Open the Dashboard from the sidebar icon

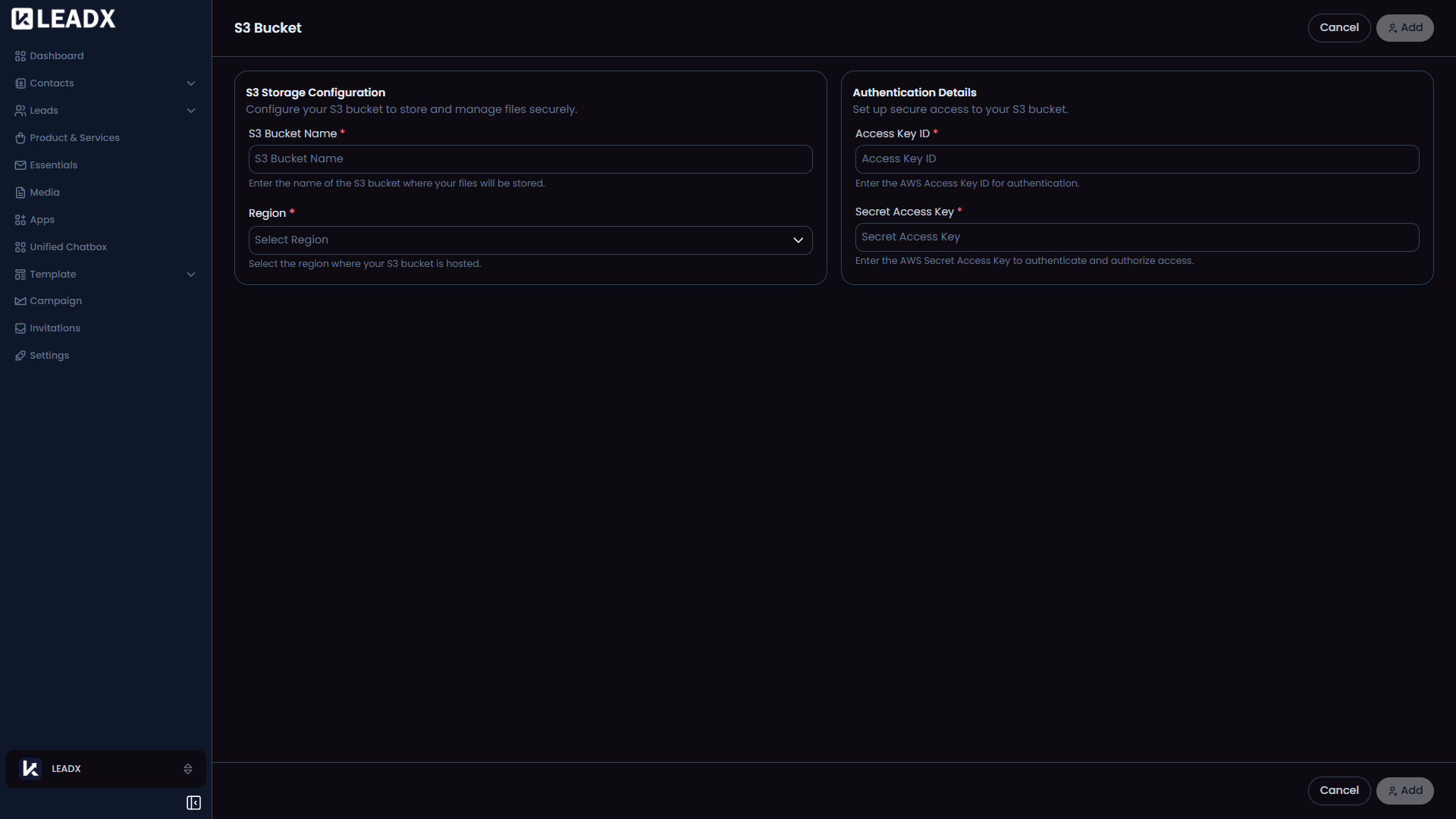pos(20,55)
